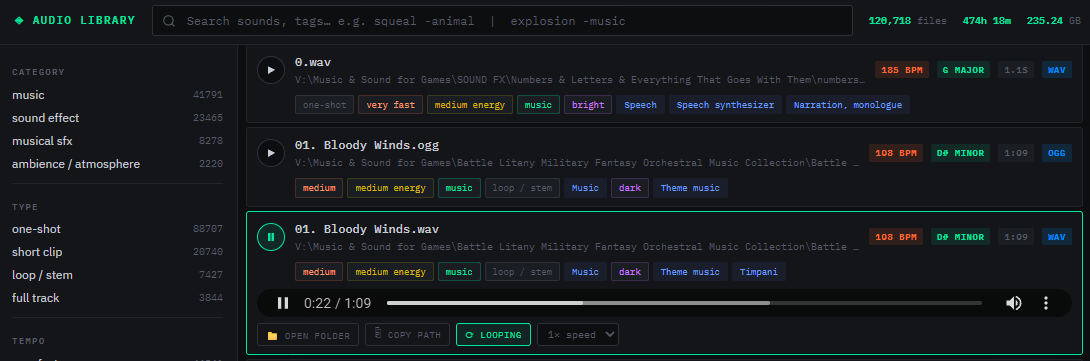Select the bright tag on 0.wav
Image resolution: width=1090 pixels, height=361 pixels.
point(588,105)
